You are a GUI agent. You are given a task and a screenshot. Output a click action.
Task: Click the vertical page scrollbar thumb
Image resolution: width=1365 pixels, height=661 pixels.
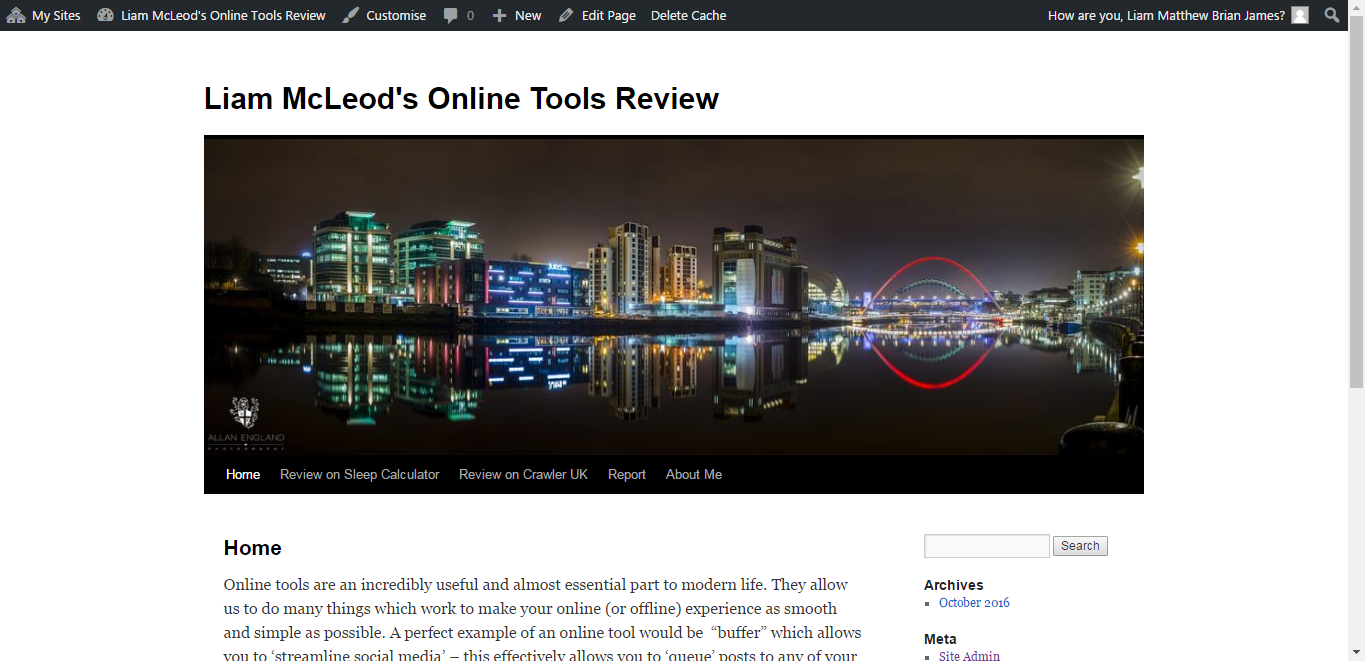click(1356, 210)
